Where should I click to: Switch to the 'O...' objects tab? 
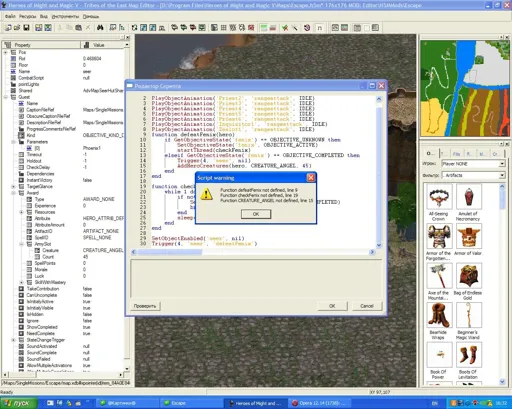(x=430, y=153)
